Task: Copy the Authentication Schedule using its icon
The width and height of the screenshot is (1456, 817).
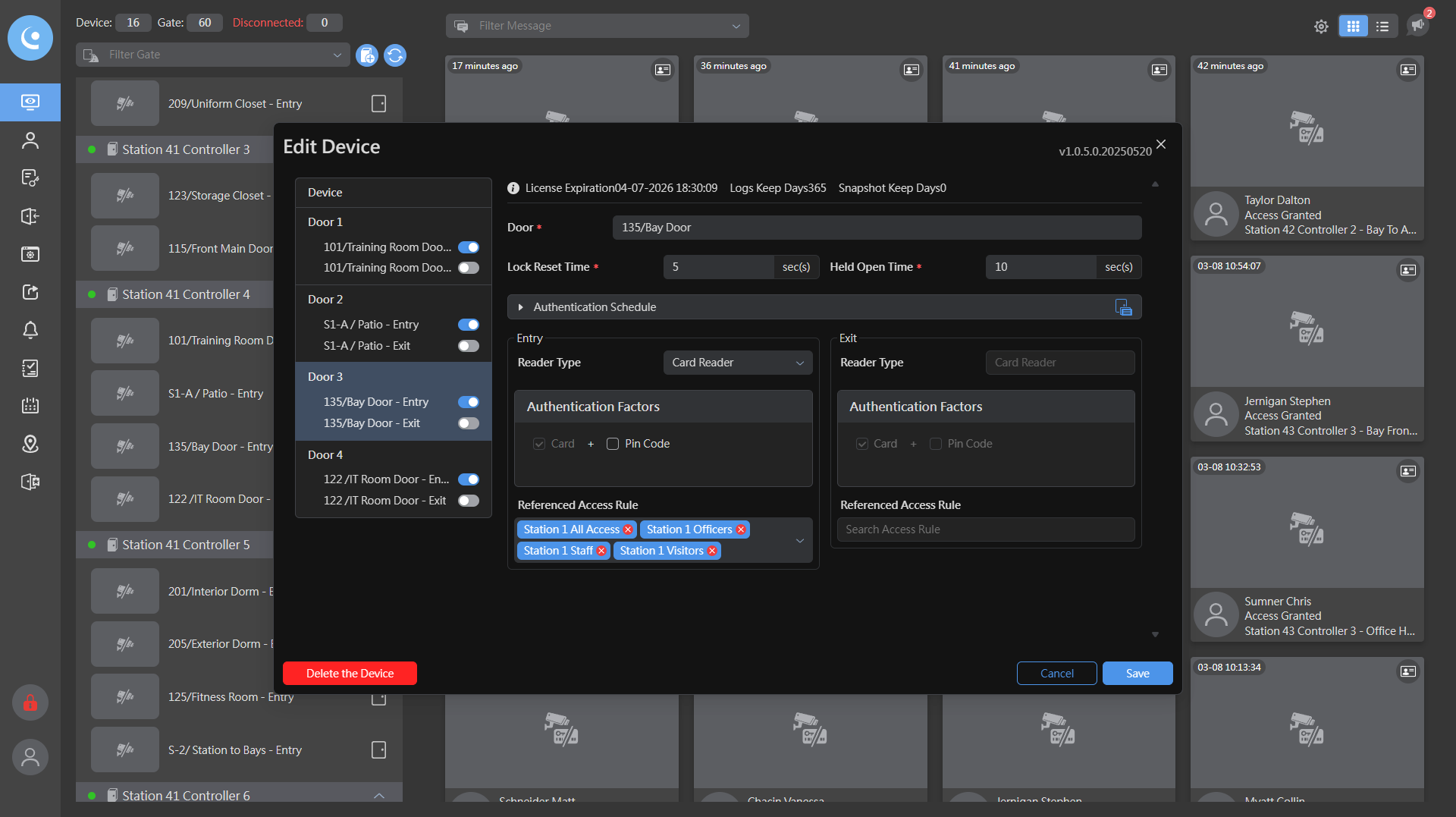Action: (x=1123, y=307)
